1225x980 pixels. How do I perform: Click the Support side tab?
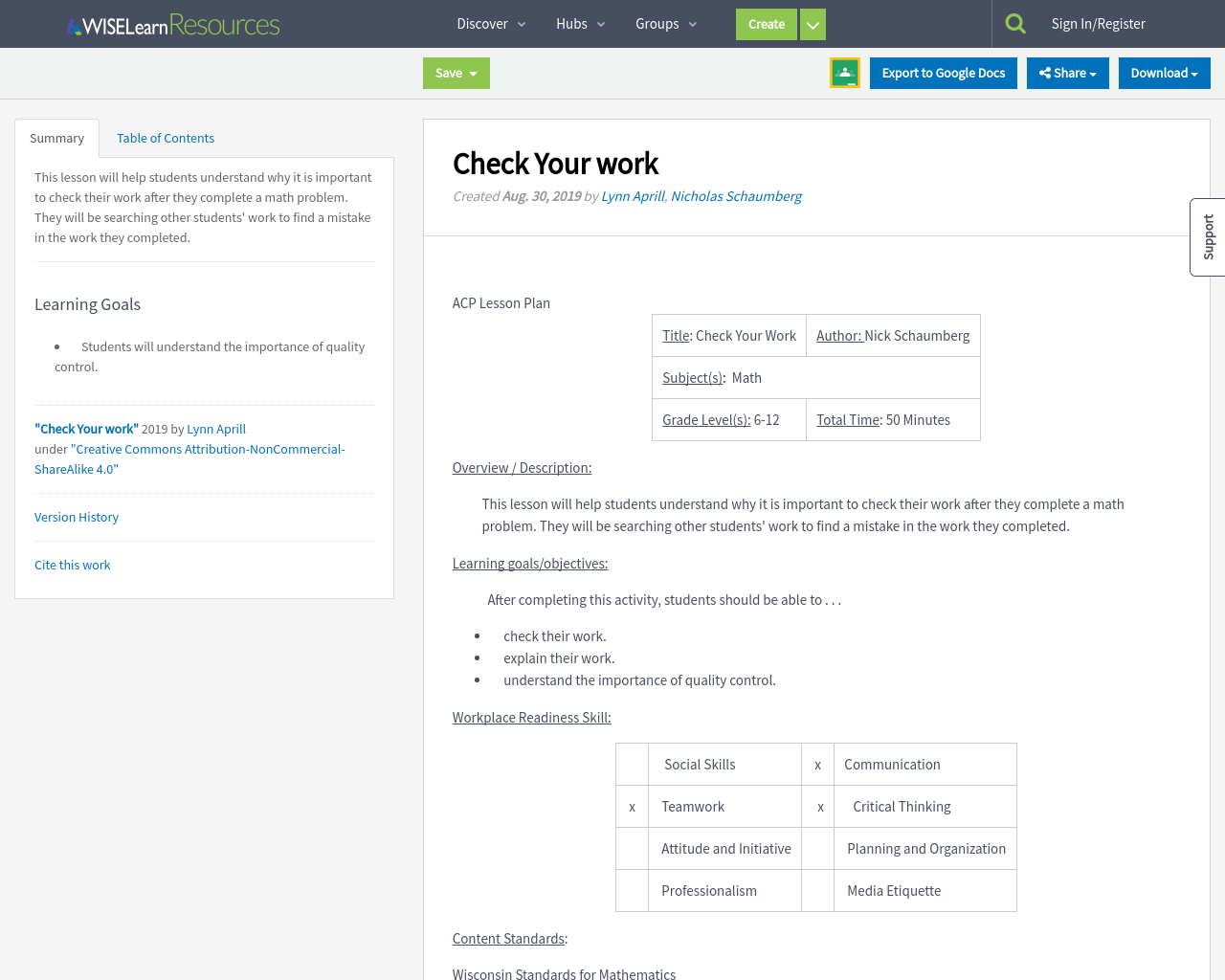[1207, 236]
